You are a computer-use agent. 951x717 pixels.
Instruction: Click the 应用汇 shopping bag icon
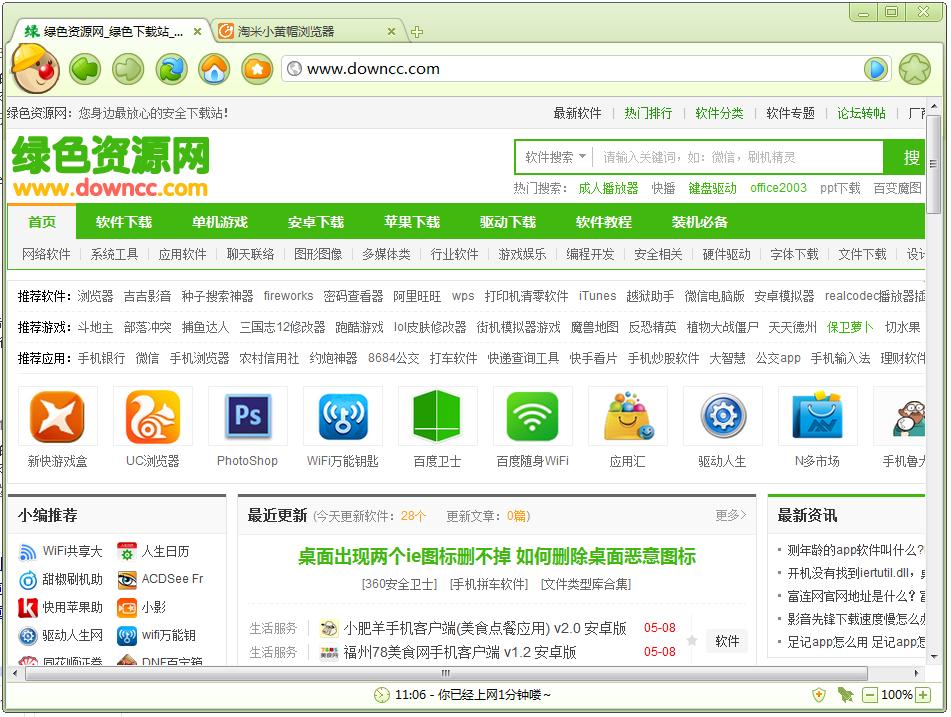tap(627, 417)
